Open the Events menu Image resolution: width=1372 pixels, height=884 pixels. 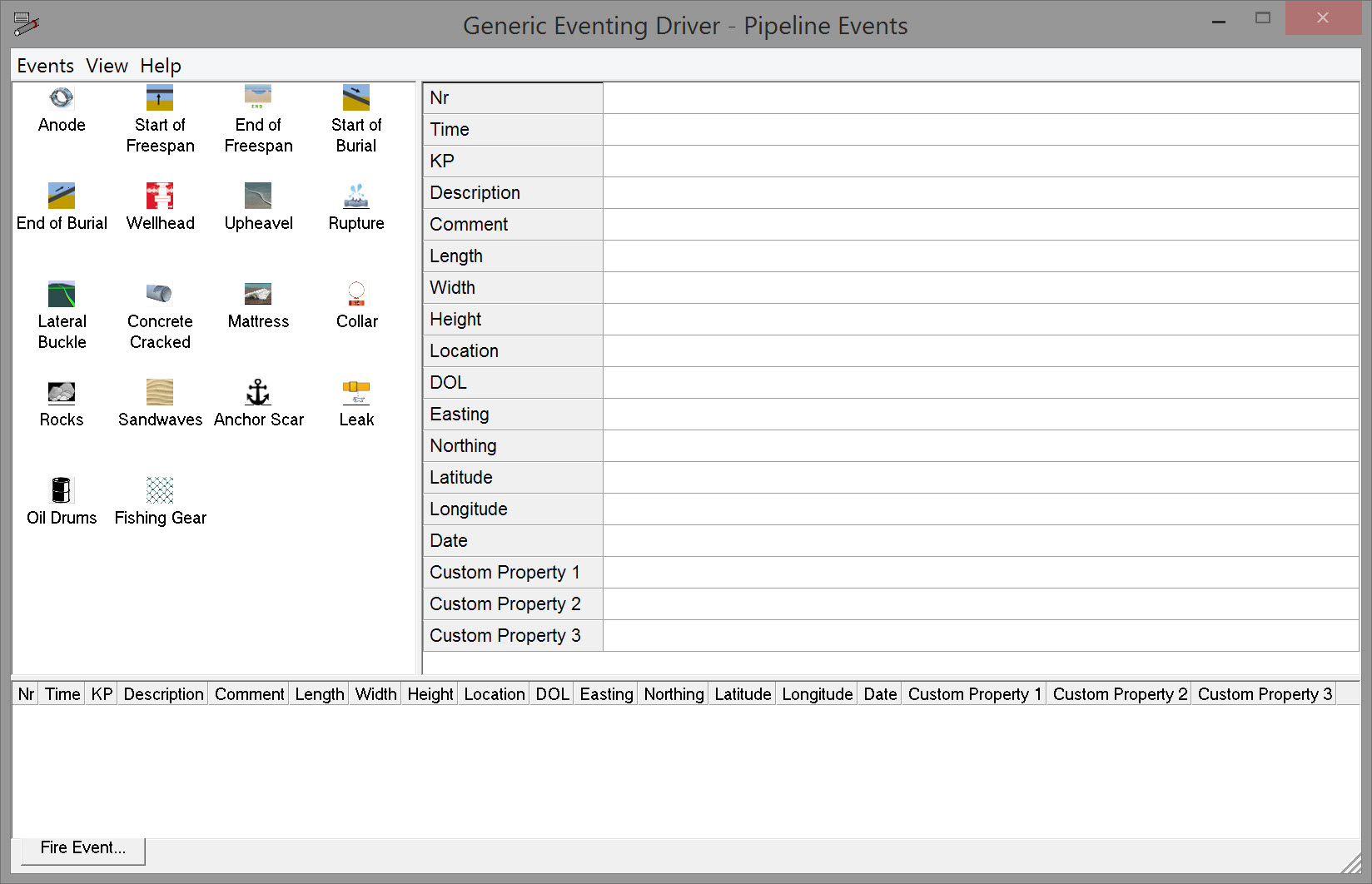(x=45, y=66)
